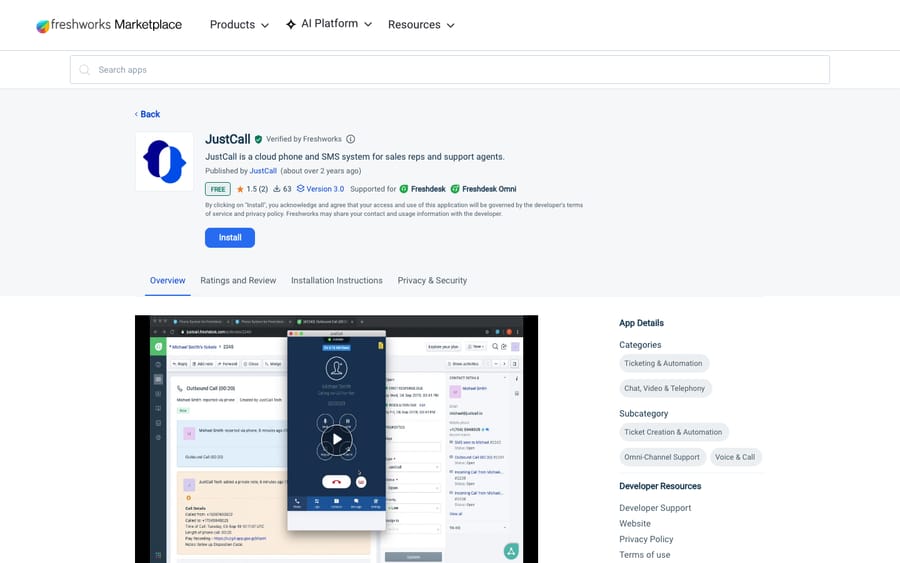
Task: Click the AI Platform sparkle icon
Action: (x=291, y=24)
